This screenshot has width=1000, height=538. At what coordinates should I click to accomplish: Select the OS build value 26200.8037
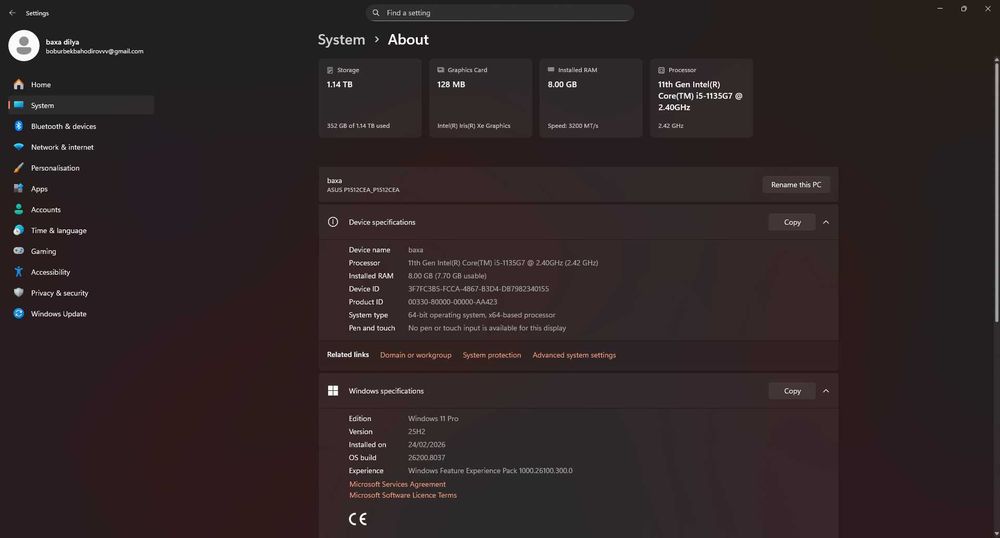click(x=427, y=458)
